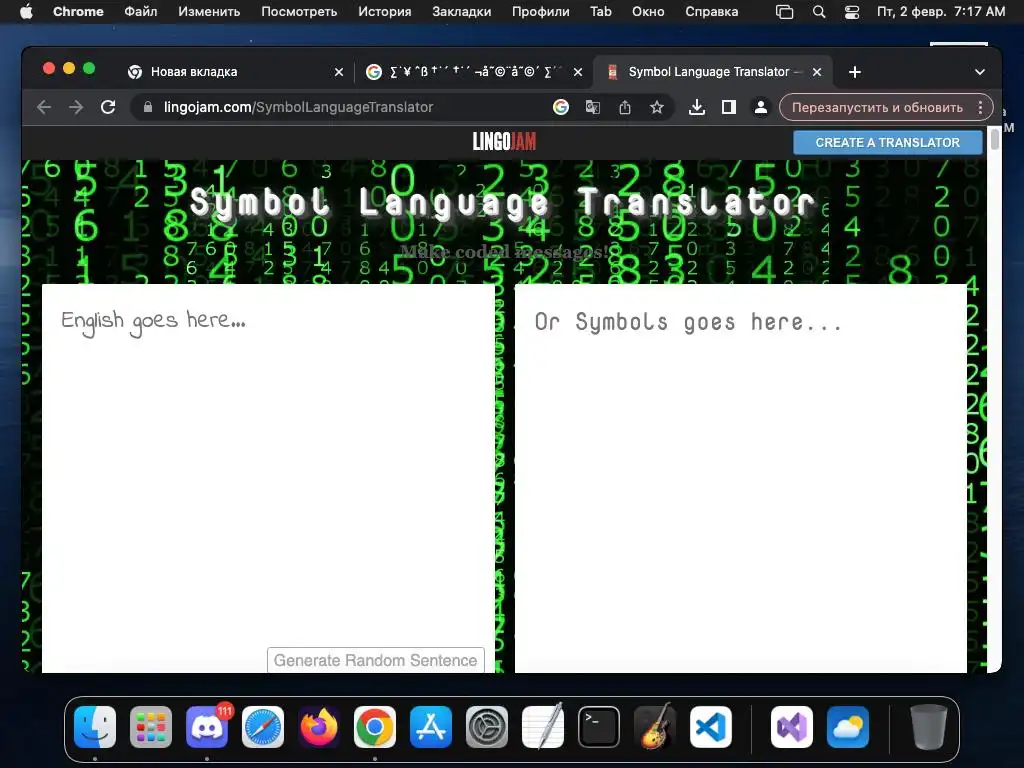Click the address bar URL field

click(353, 107)
